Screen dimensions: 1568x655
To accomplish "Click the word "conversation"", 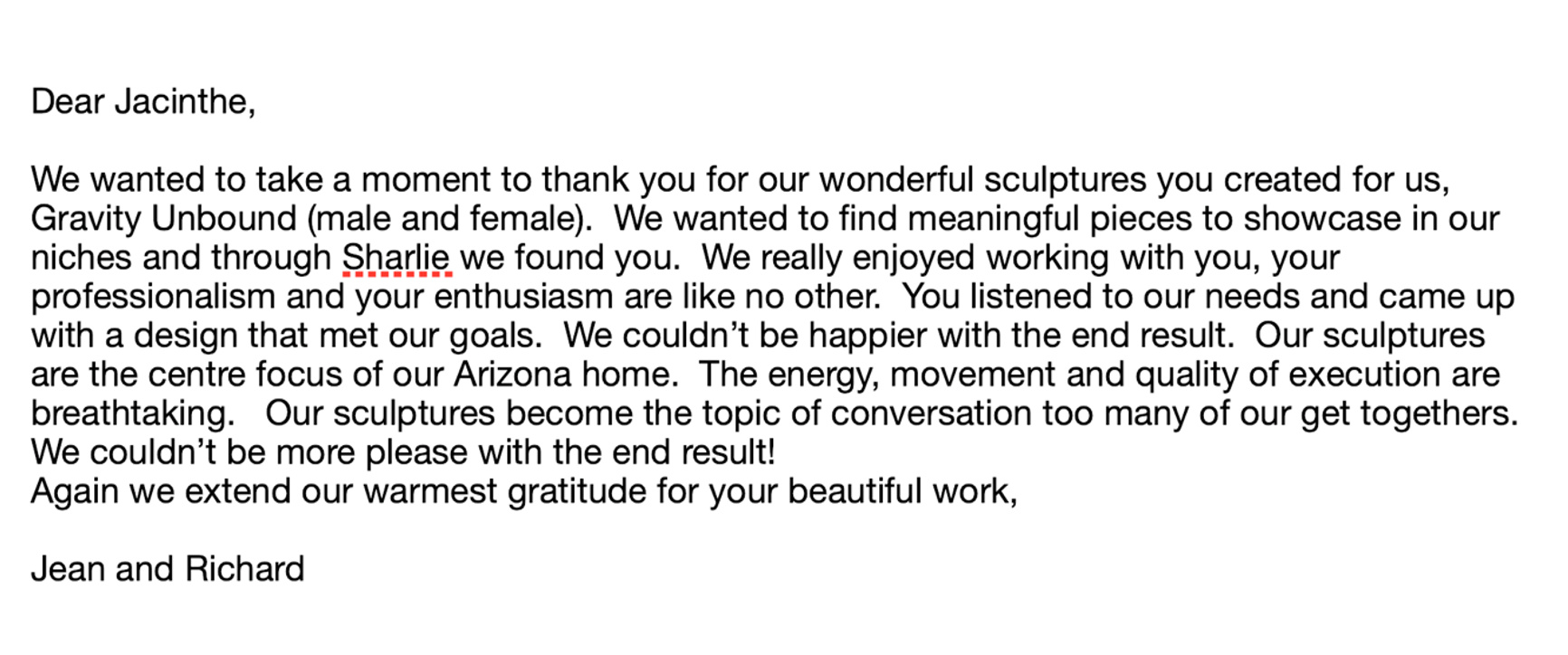I will coord(931,413).
